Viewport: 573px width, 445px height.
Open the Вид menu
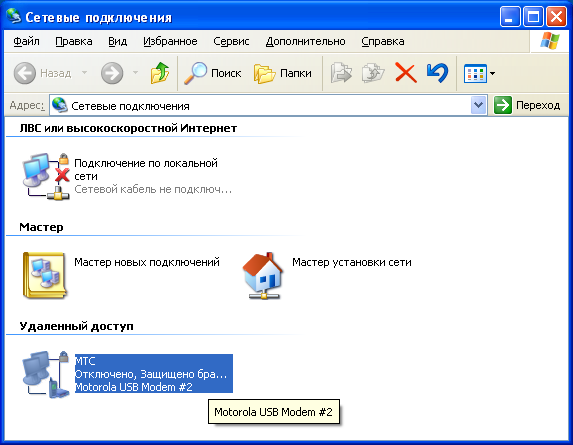click(x=118, y=41)
